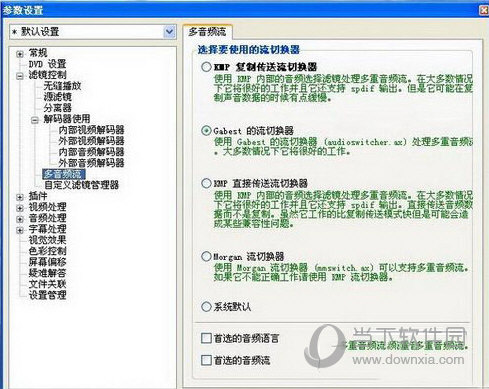
Task: Expand the 字幕处理 tree node
Action: pos(20,230)
